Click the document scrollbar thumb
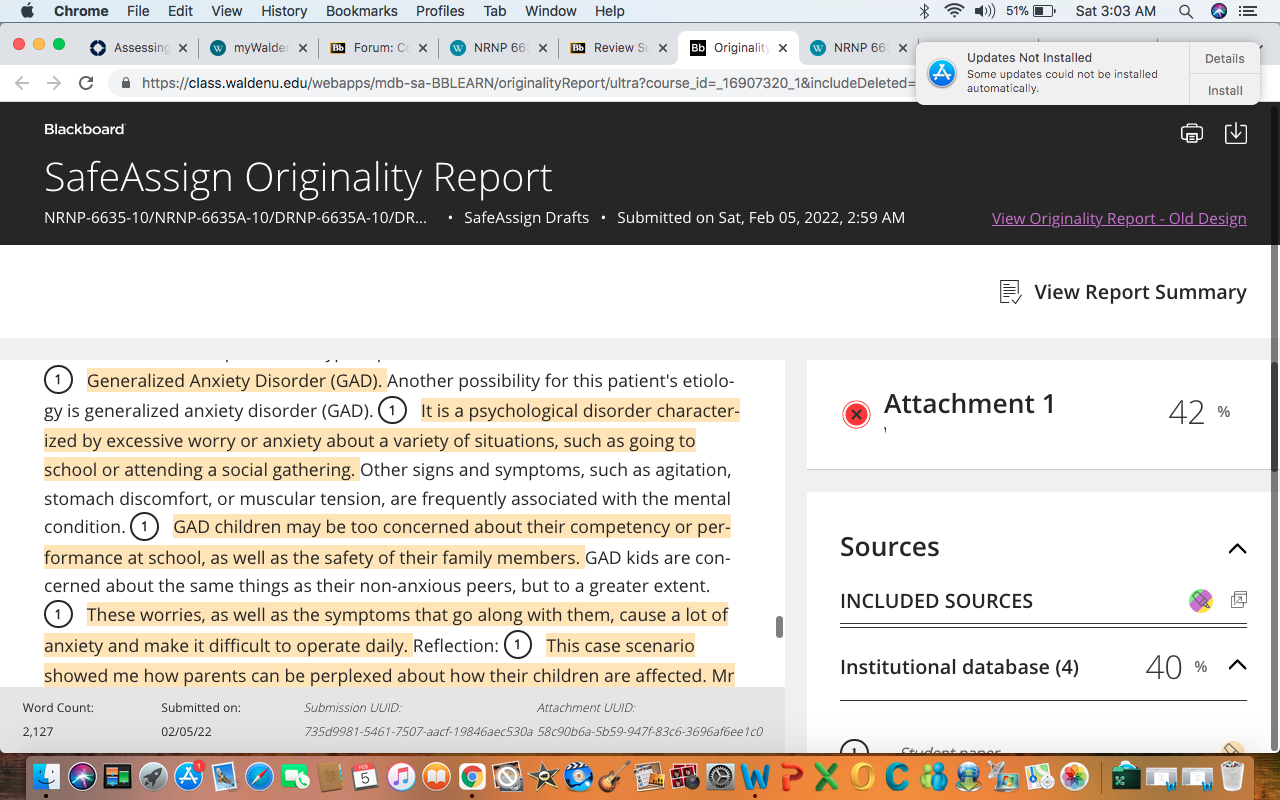This screenshot has height=800, width=1280. pyautogui.click(x=779, y=627)
